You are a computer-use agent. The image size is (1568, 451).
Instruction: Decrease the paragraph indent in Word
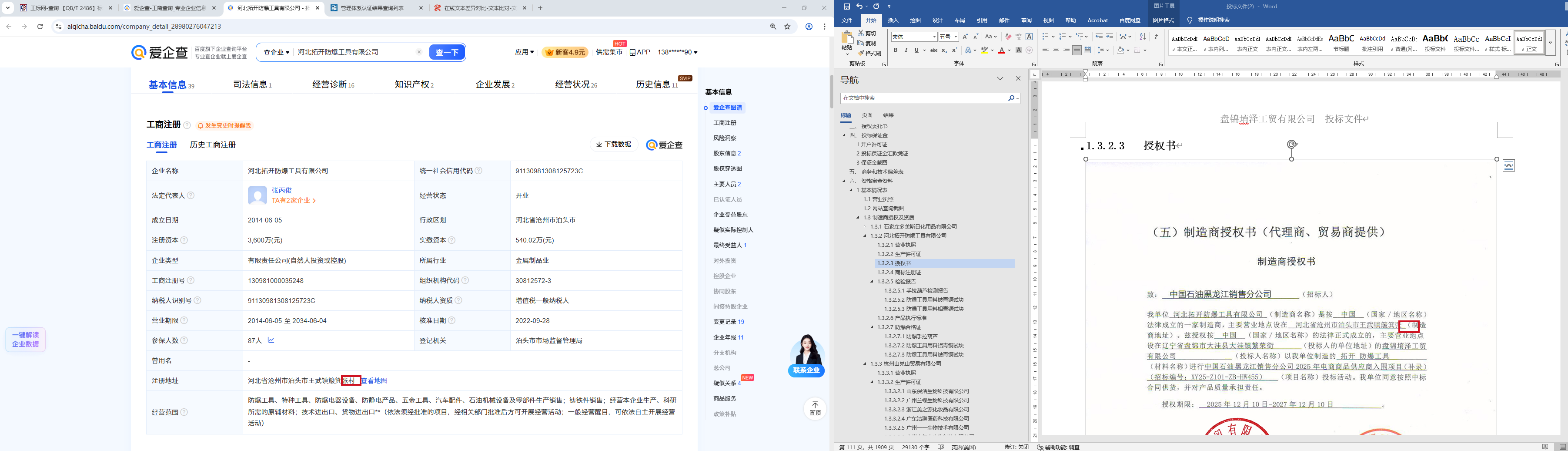1099,37
